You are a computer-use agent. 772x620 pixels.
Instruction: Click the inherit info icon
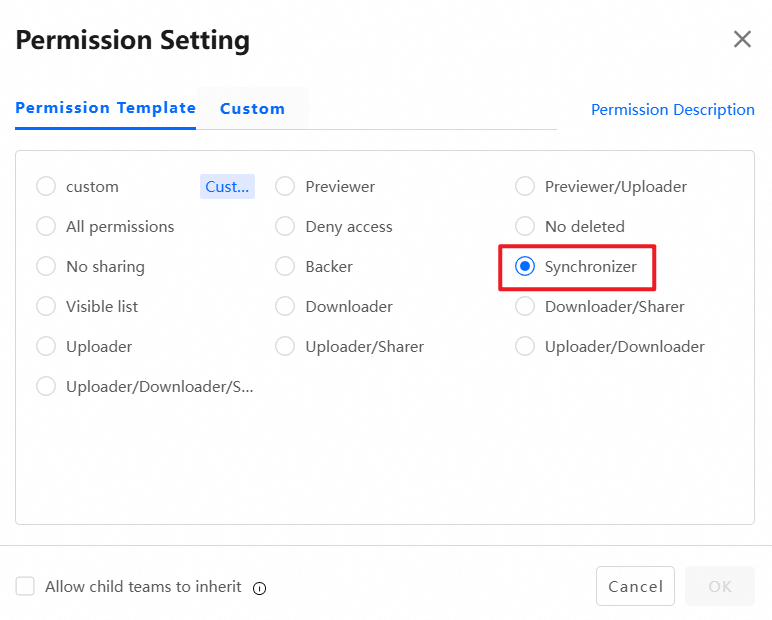point(260,588)
